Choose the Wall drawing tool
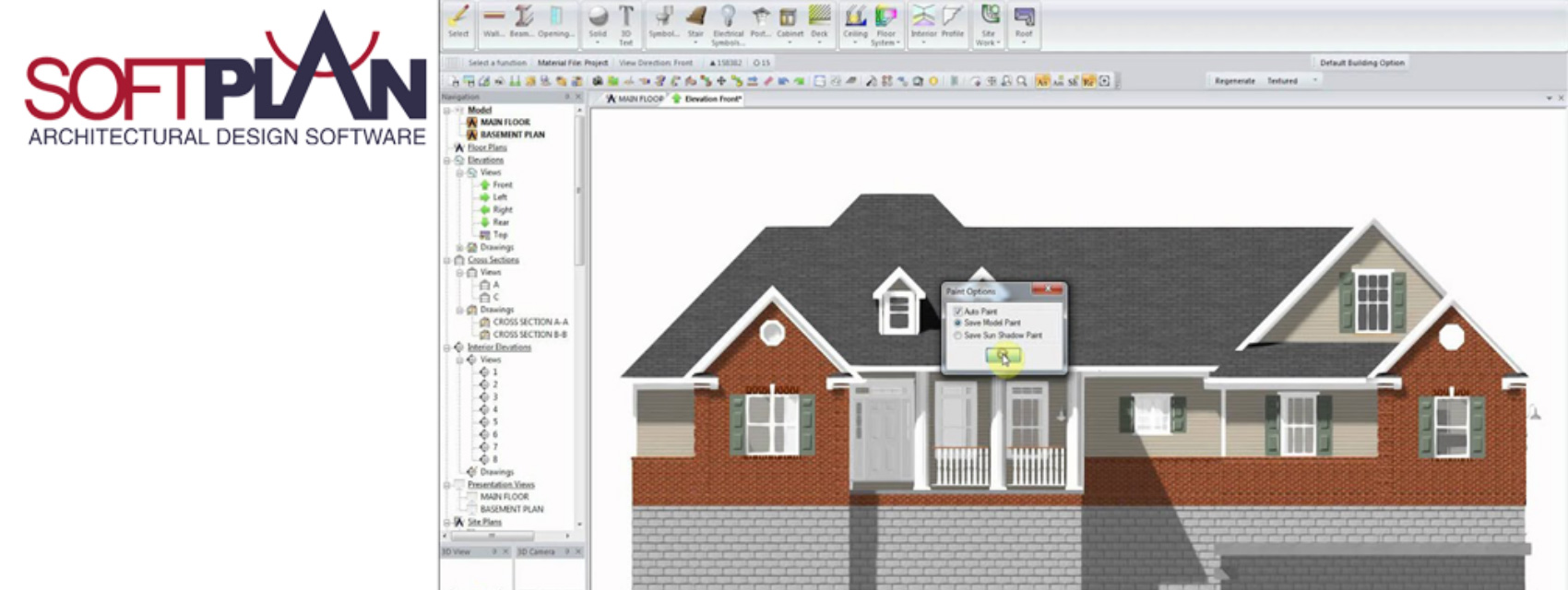The image size is (1568, 590). pyautogui.click(x=493, y=21)
